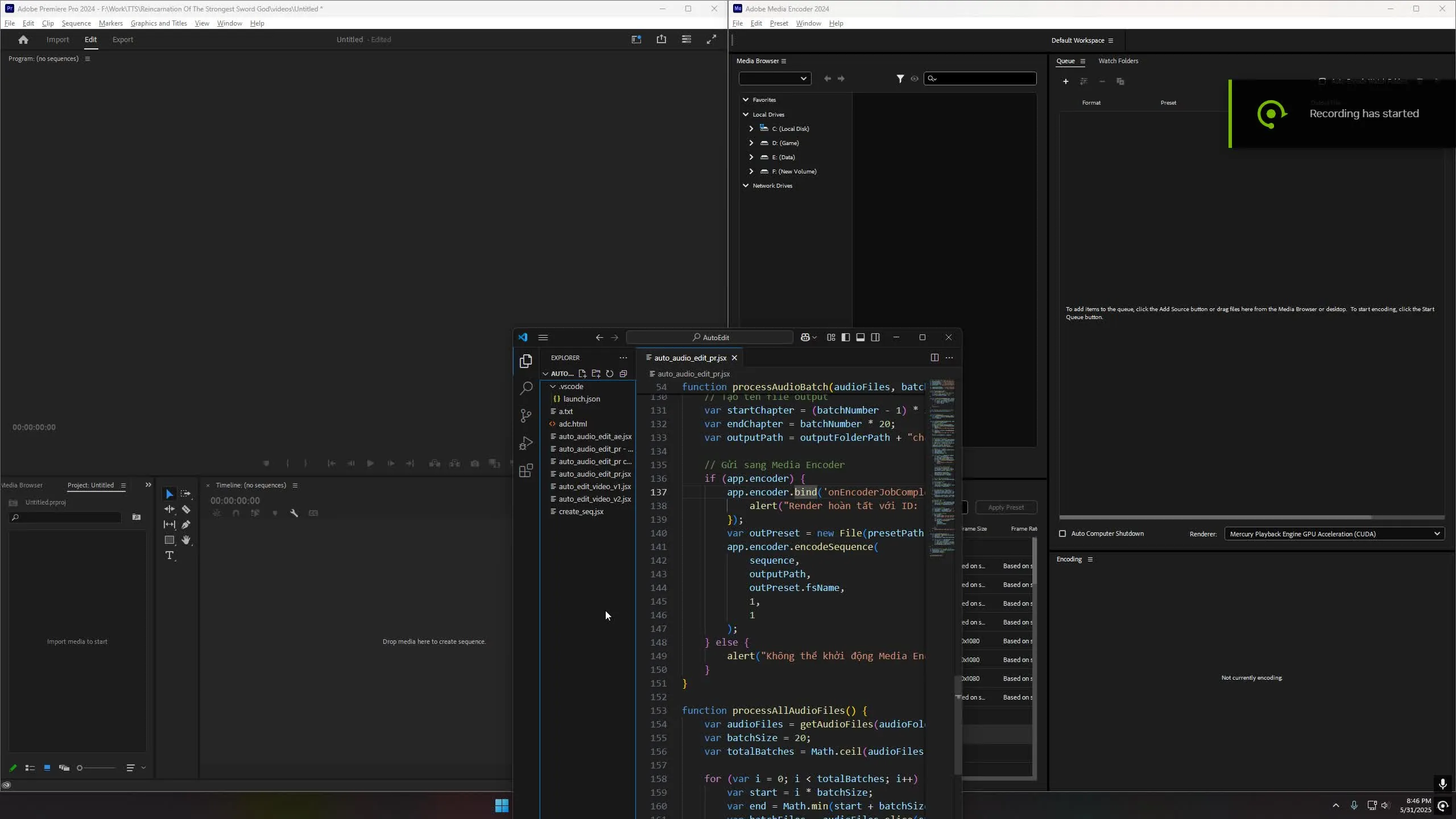Click Add Source plus in Queue panel
1456x819 pixels.
(x=1066, y=82)
